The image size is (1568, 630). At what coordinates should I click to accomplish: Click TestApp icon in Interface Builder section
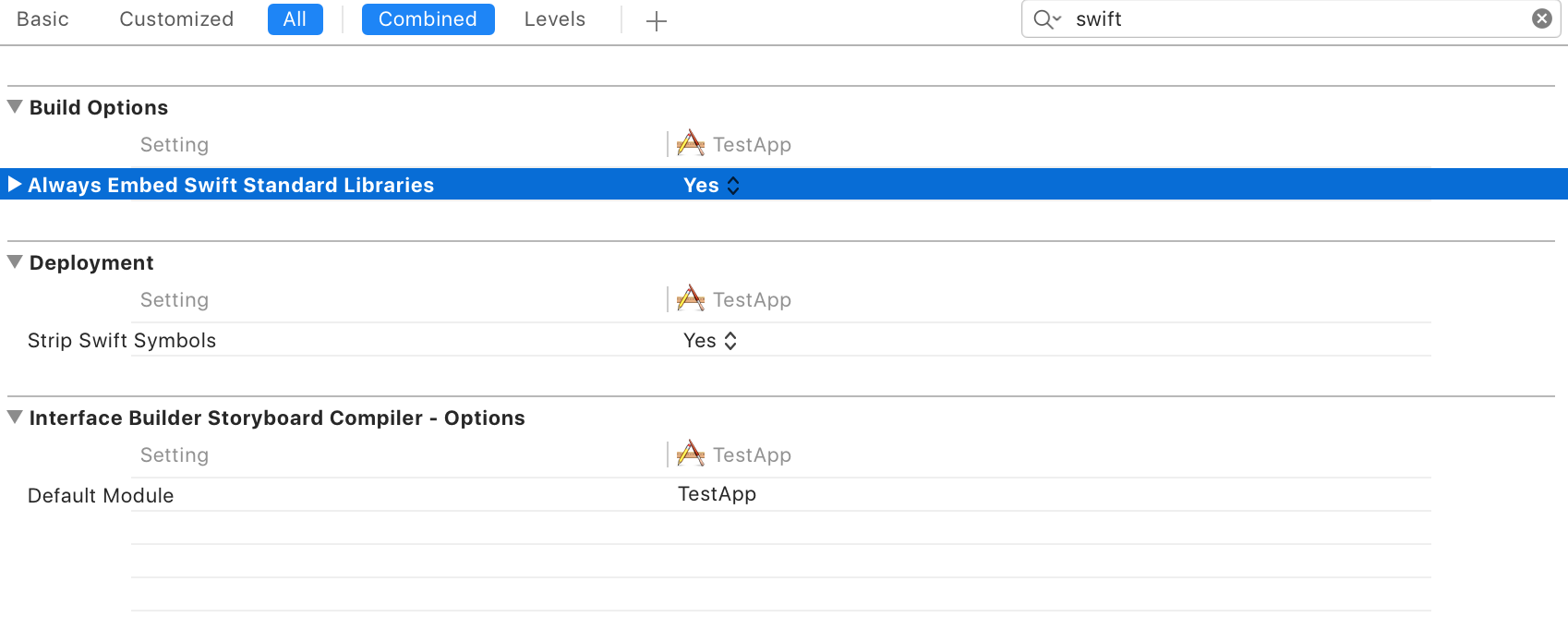click(x=691, y=454)
